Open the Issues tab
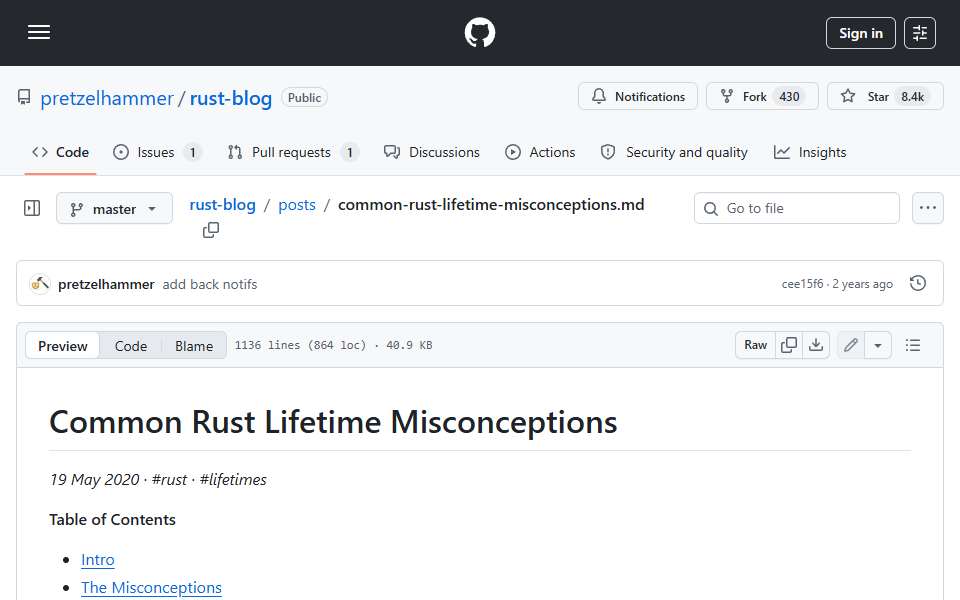Viewport: 960px width, 600px height. tap(157, 152)
